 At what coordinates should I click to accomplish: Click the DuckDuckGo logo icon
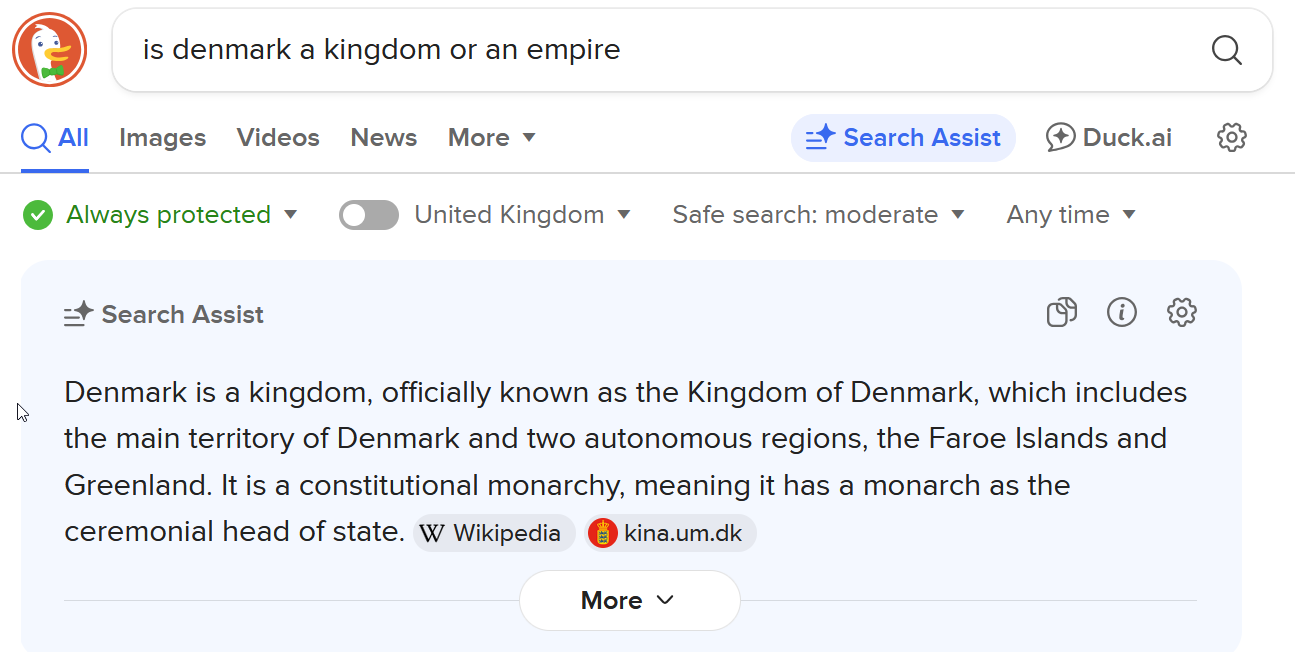click(50, 50)
